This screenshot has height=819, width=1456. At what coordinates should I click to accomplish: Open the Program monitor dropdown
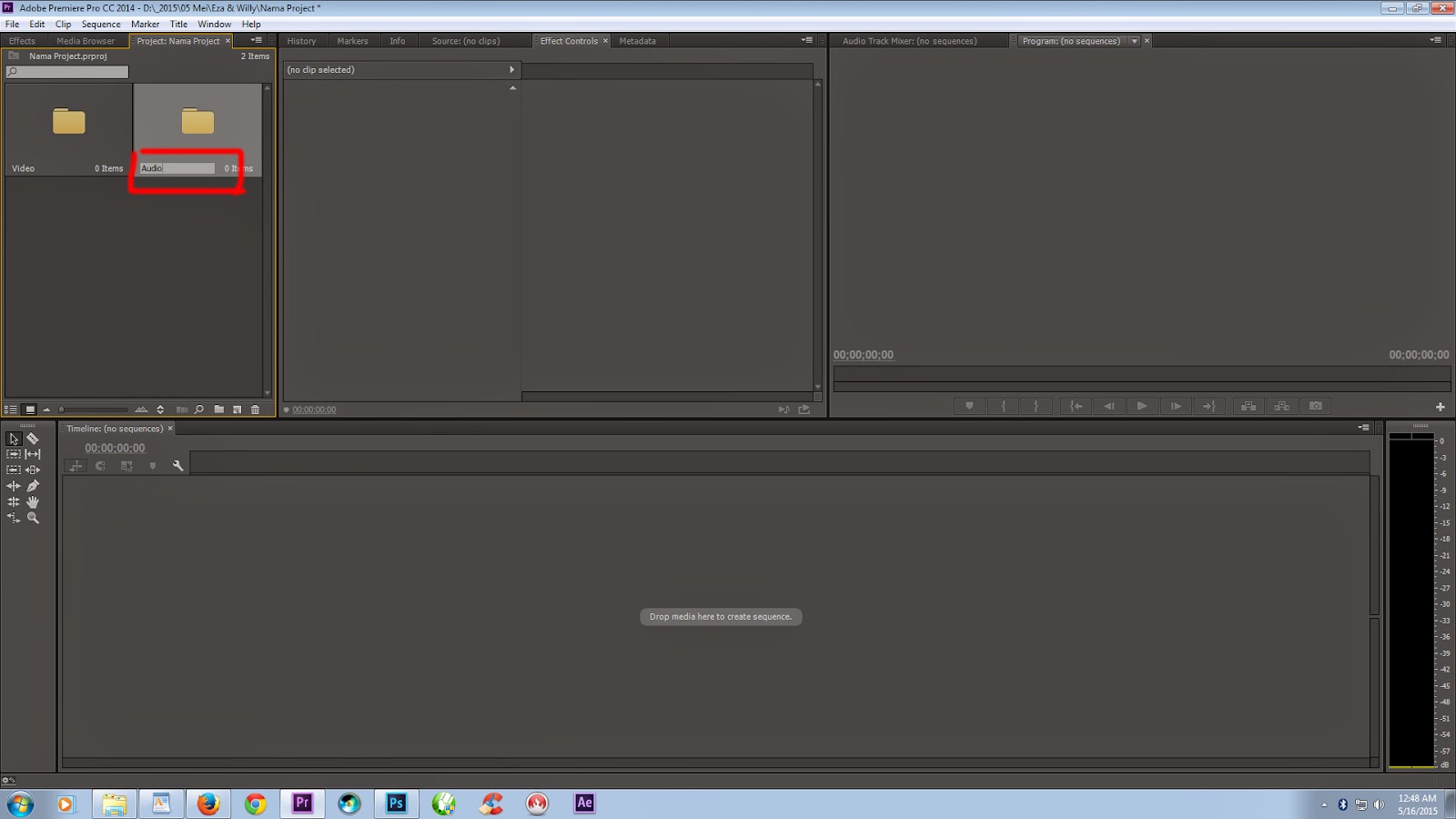[x=1134, y=40]
